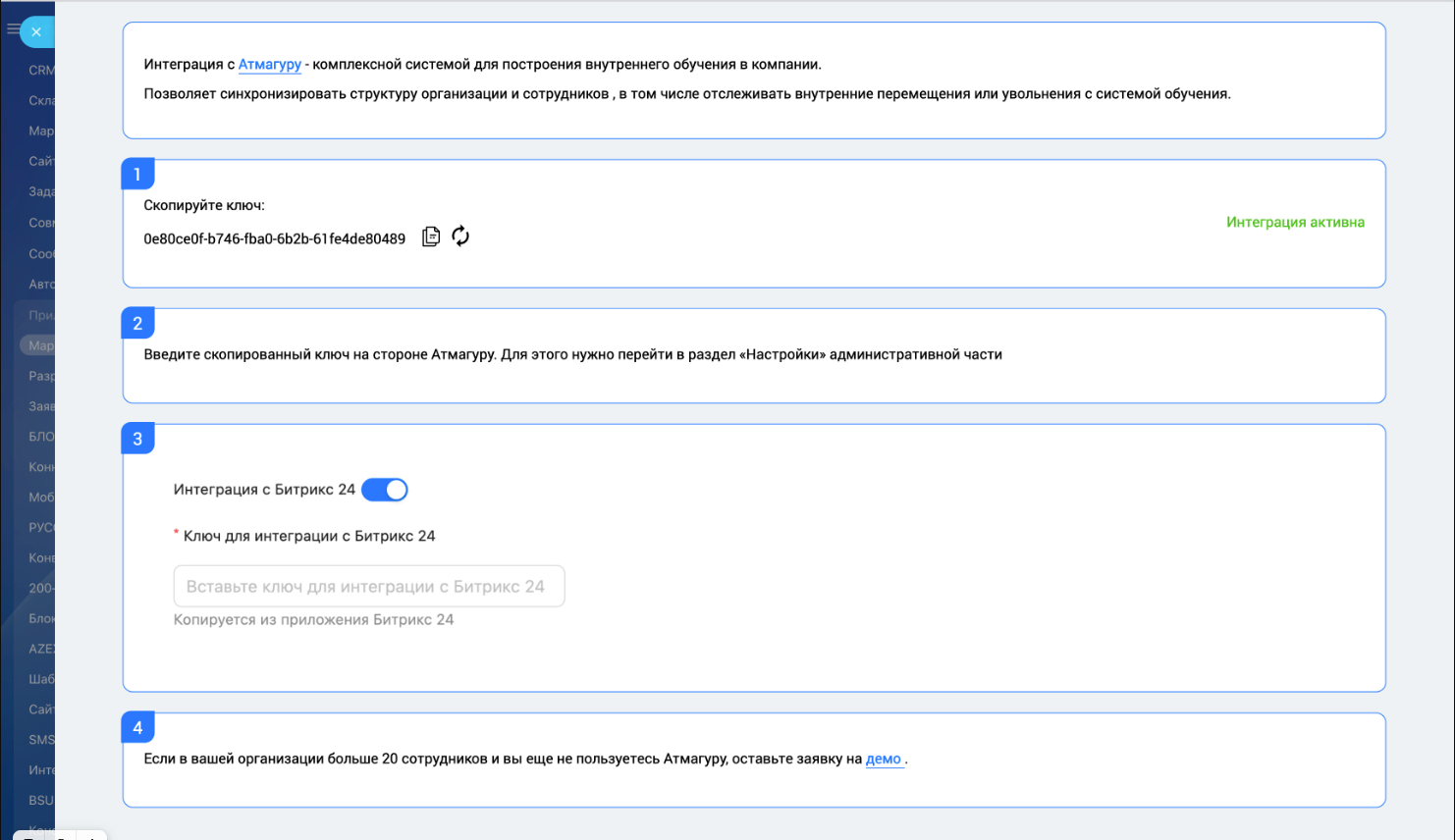
Task: Open the Атмагуру link
Action: click(x=270, y=65)
